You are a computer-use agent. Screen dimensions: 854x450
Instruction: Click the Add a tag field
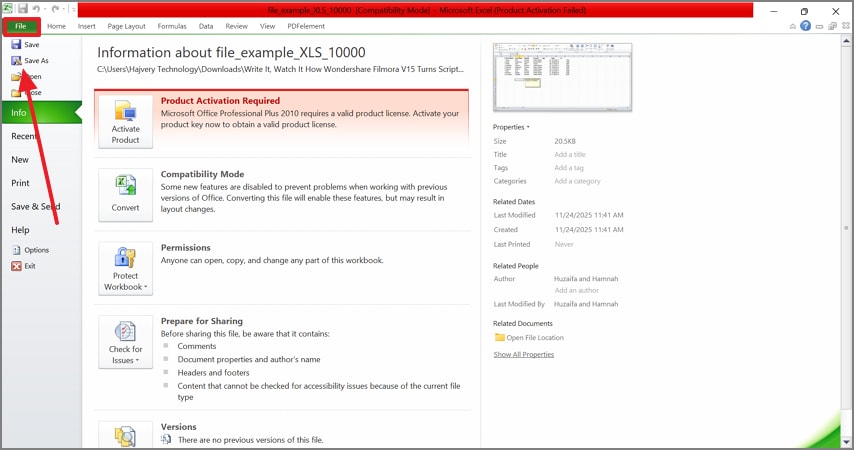pos(569,168)
